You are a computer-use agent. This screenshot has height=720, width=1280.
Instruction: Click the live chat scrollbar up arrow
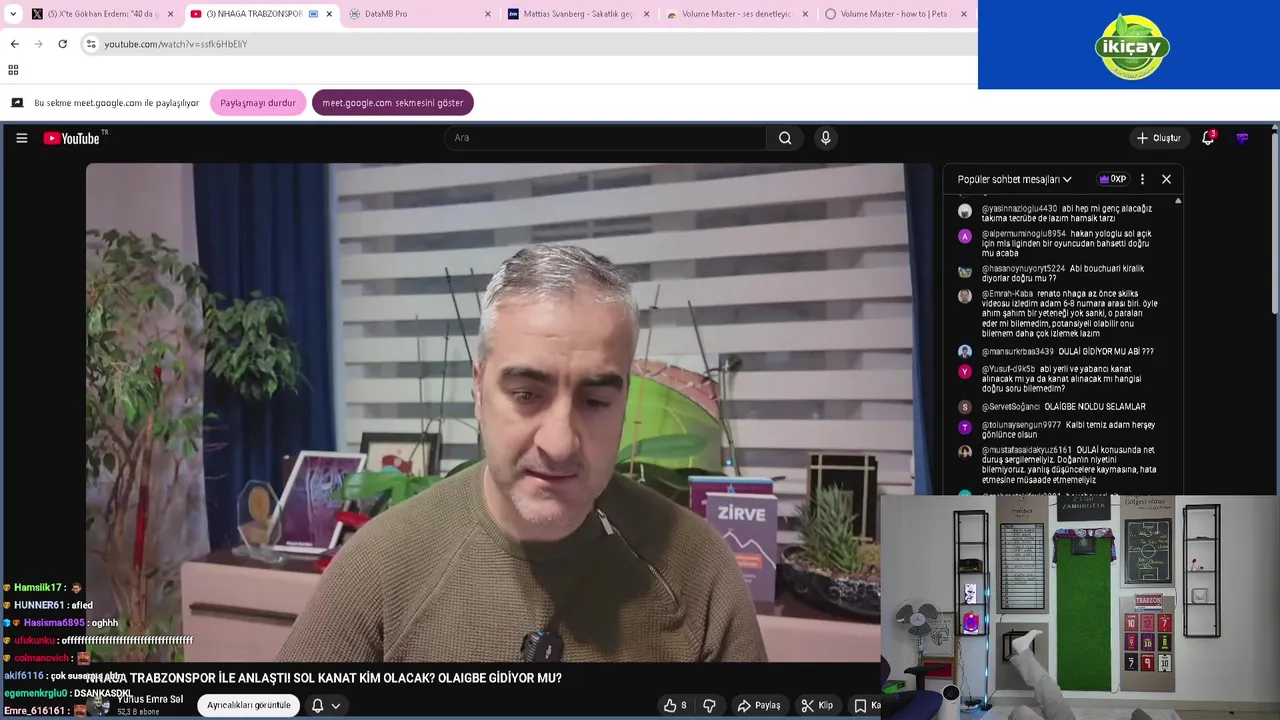click(1178, 201)
